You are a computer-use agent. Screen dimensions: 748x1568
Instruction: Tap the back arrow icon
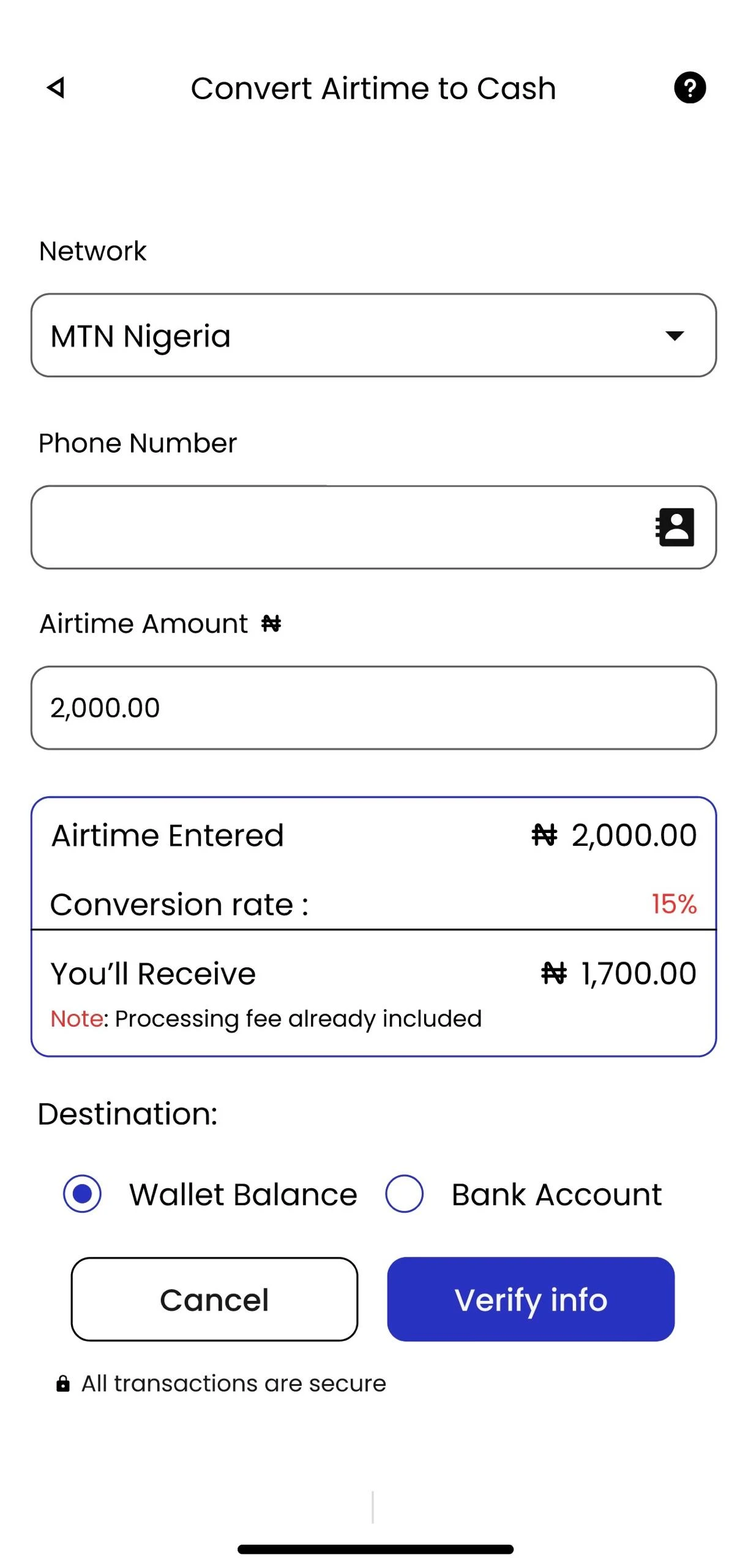[56, 88]
